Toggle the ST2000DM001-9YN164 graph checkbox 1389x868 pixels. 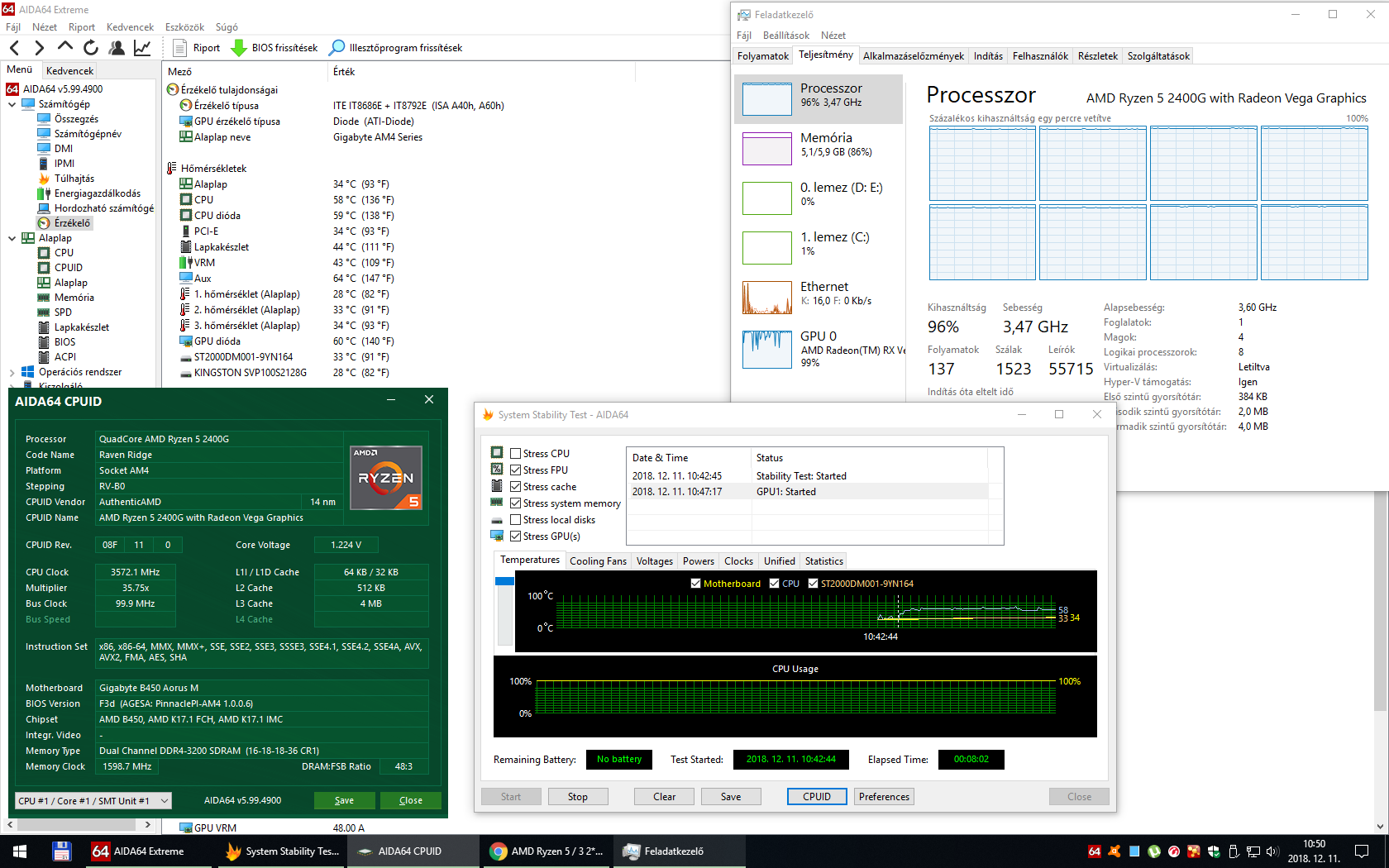click(814, 584)
